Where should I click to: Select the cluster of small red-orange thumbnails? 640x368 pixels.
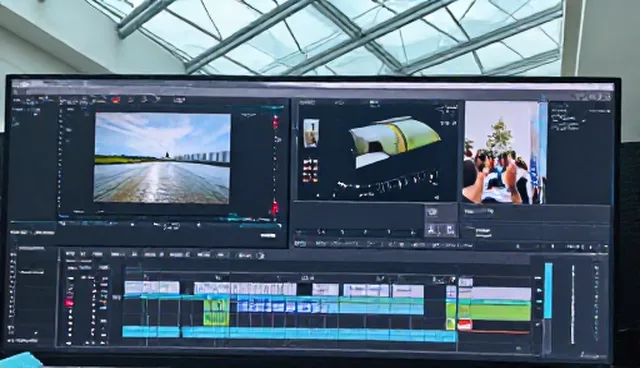[x=310, y=171]
